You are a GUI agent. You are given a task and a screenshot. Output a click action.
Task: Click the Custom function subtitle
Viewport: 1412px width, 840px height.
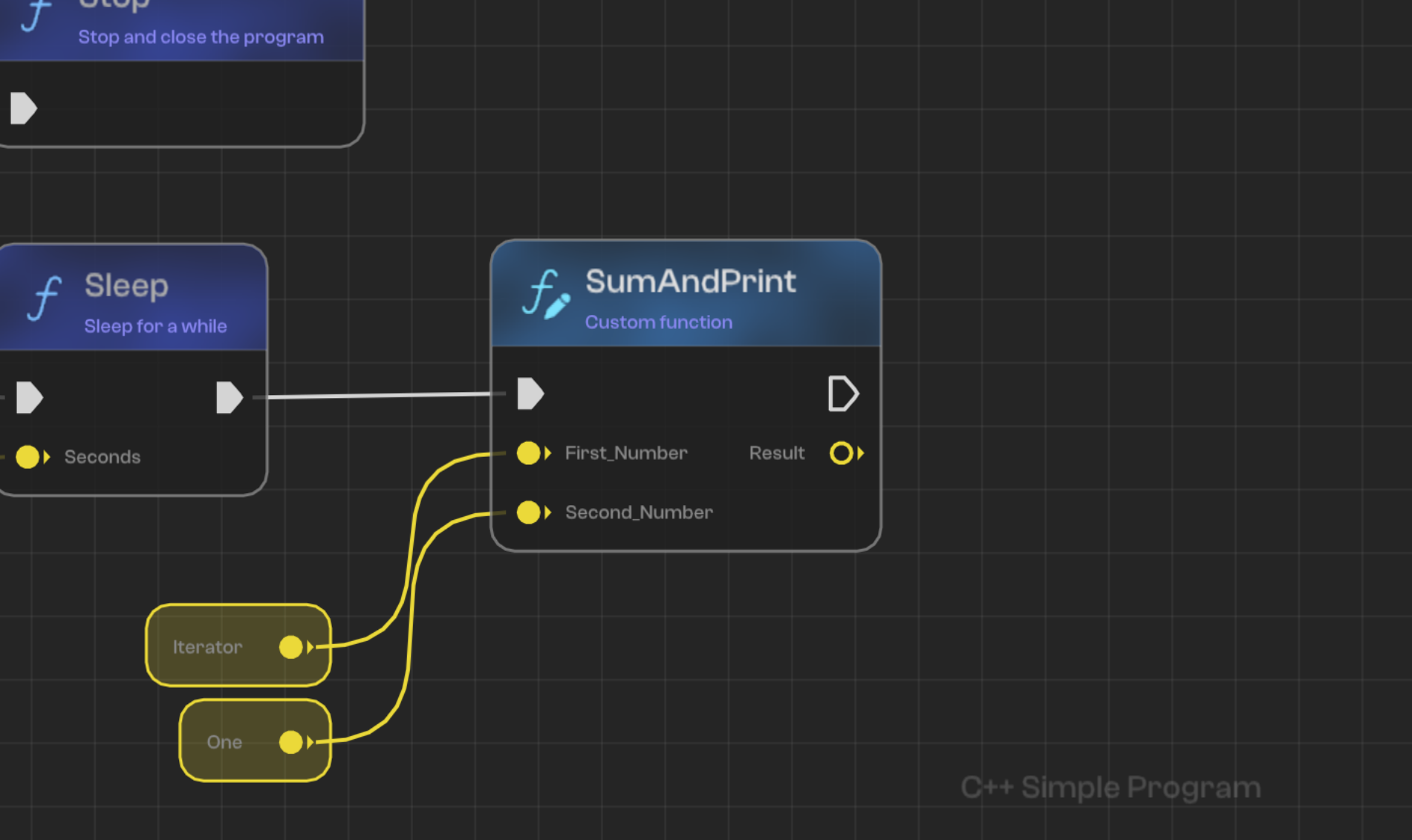tap(659, 322)
